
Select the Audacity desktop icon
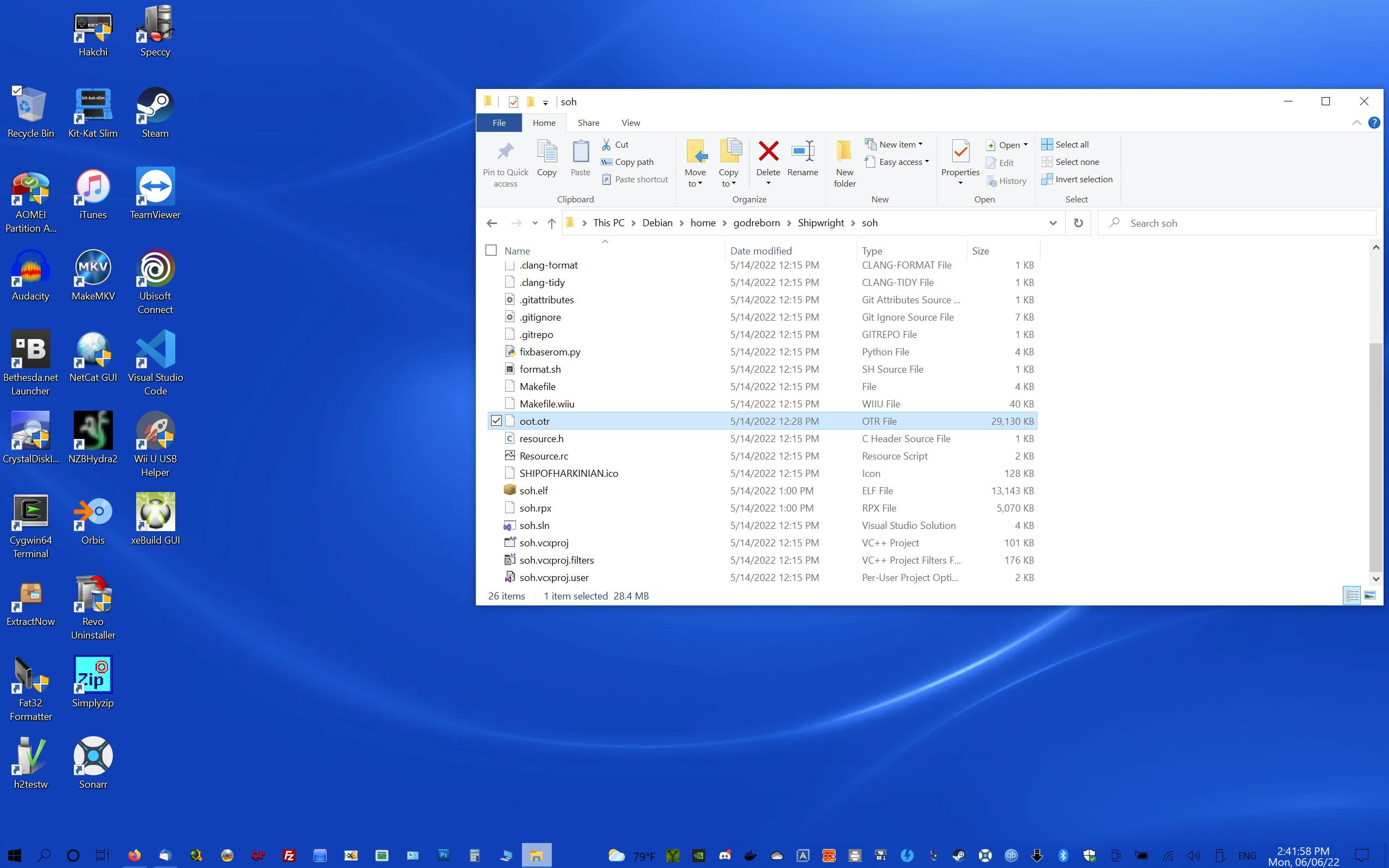tap(30, 276)
